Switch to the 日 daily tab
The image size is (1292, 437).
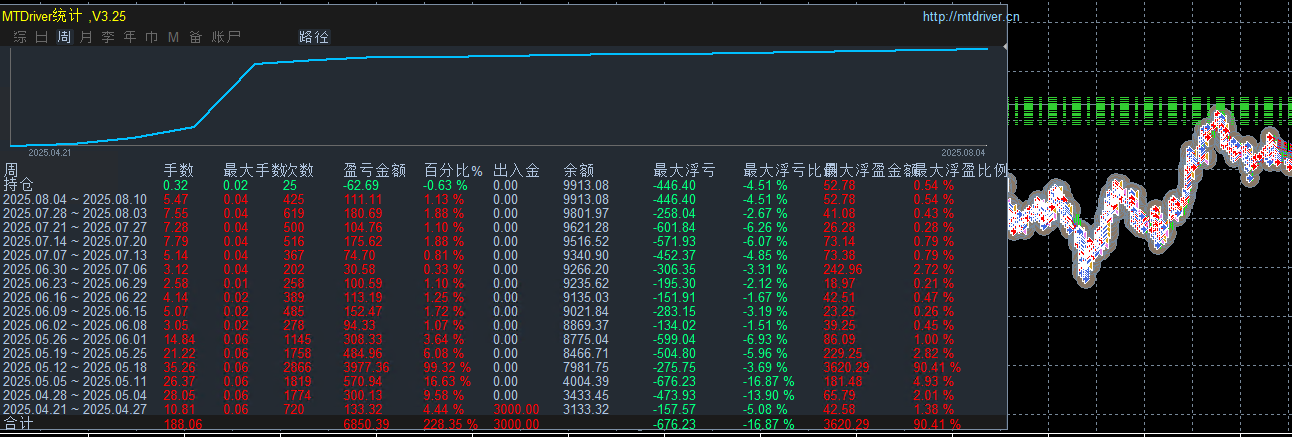click(41, 37)
